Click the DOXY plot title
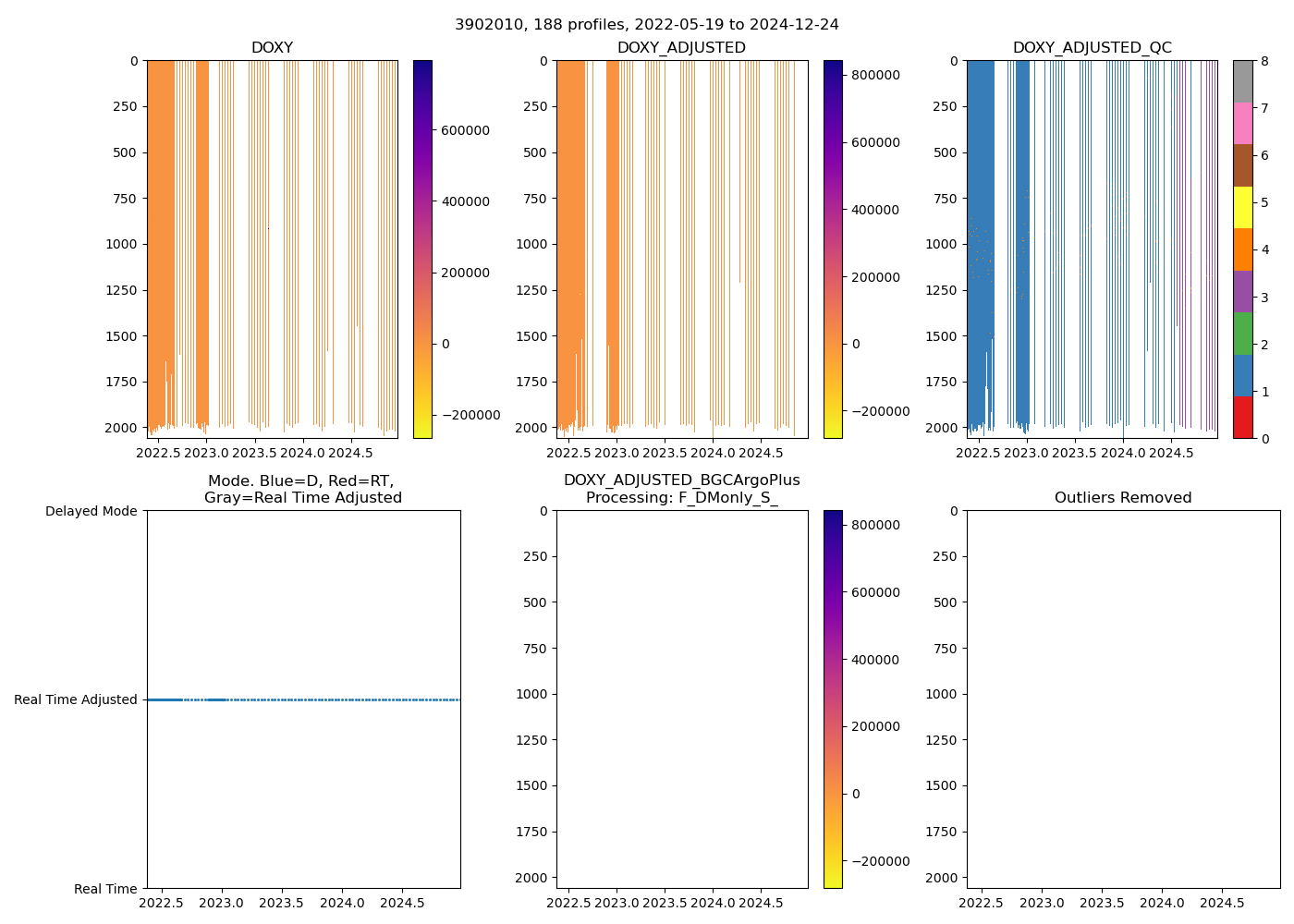Screen dimensions: 1294x924 (x=272, y=48)
